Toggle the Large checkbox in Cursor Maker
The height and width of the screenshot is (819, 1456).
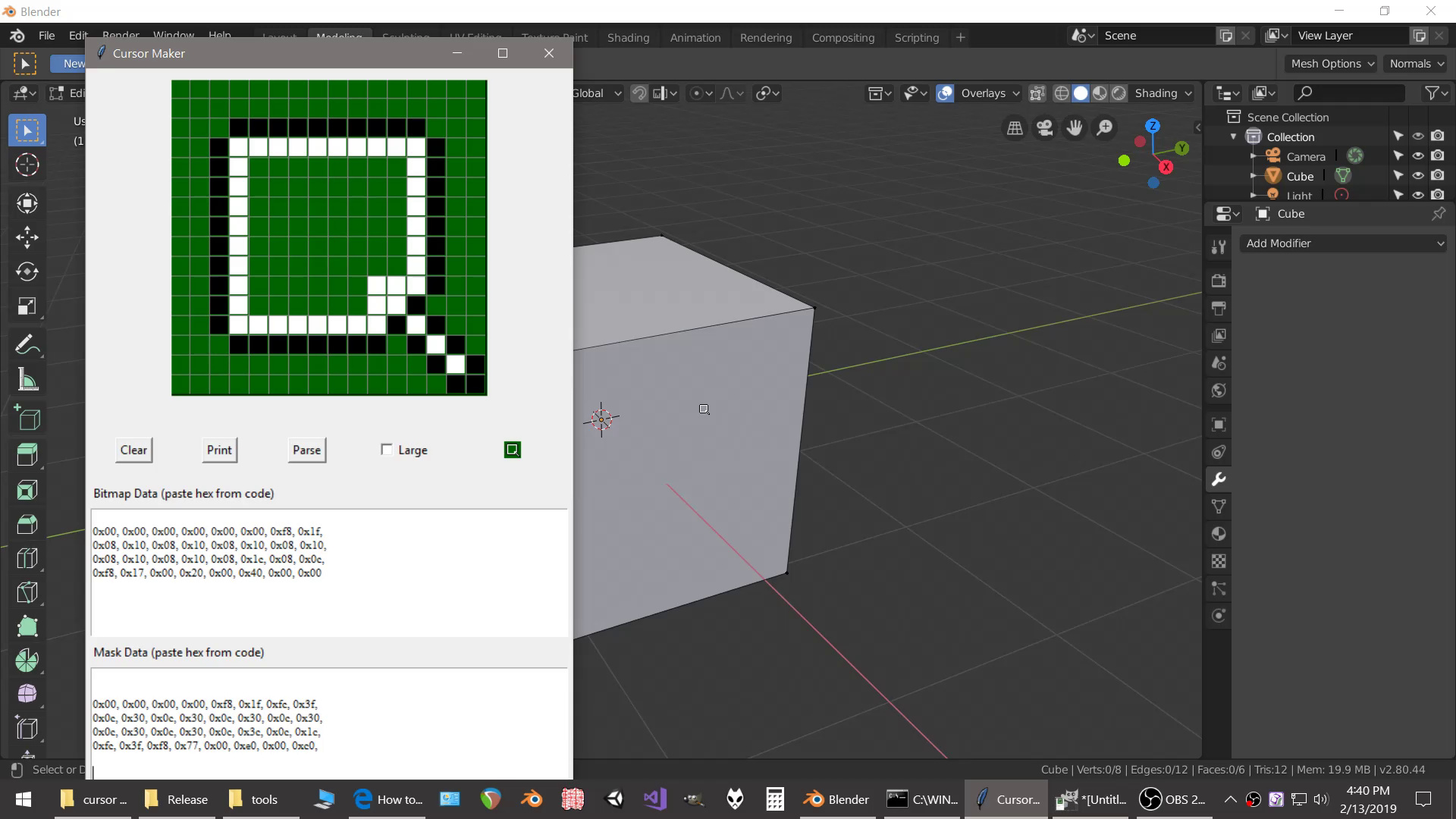(x=386, y=449)
